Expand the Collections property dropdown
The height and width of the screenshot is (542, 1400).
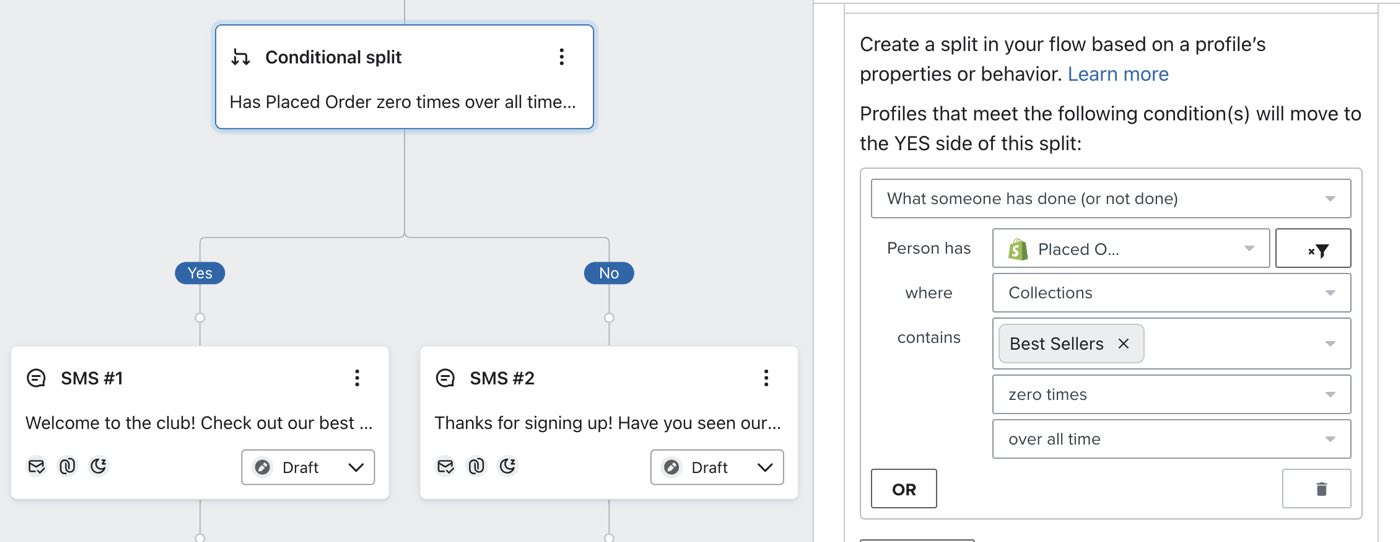[1171, 293]
